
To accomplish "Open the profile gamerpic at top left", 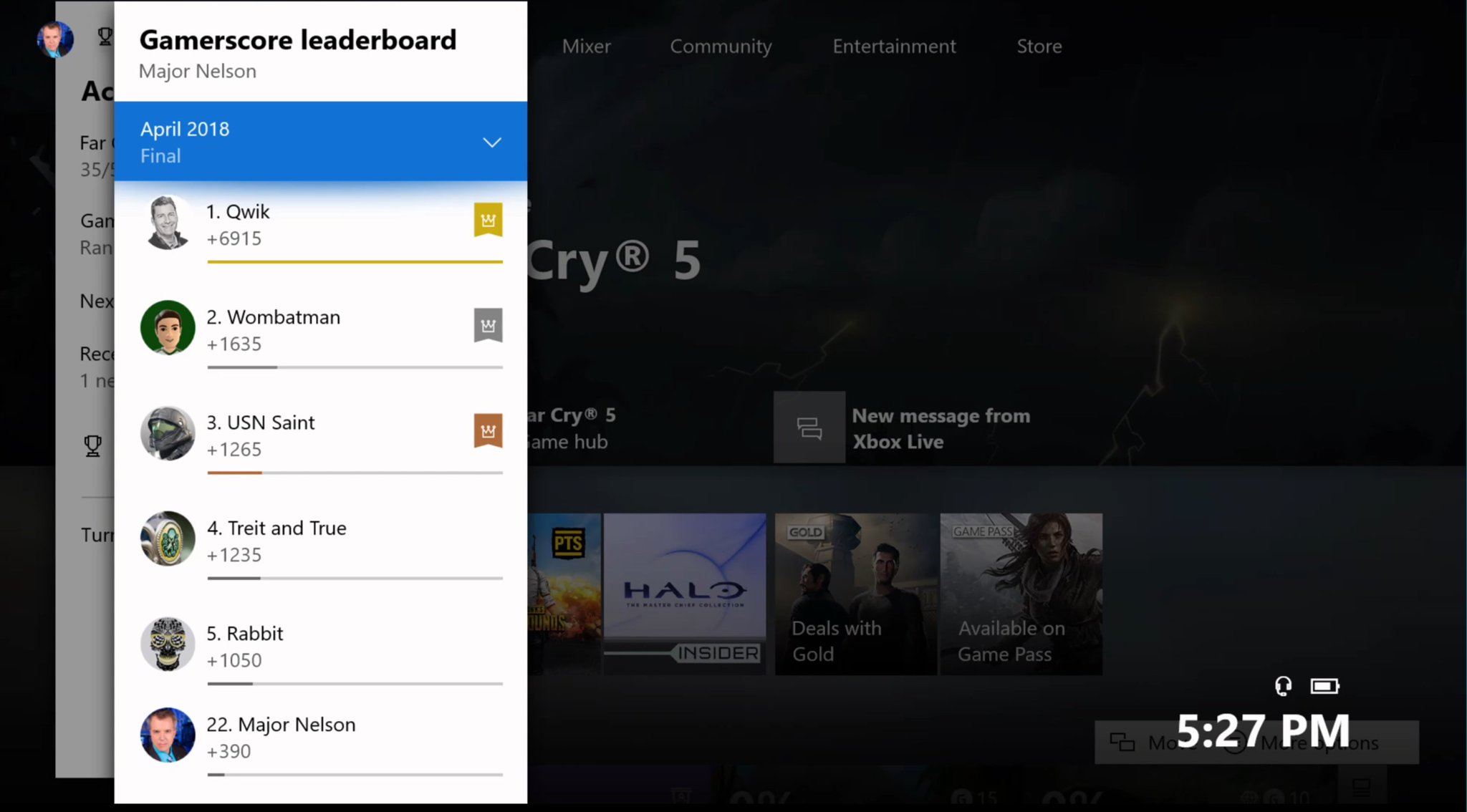I will point(55,39).
